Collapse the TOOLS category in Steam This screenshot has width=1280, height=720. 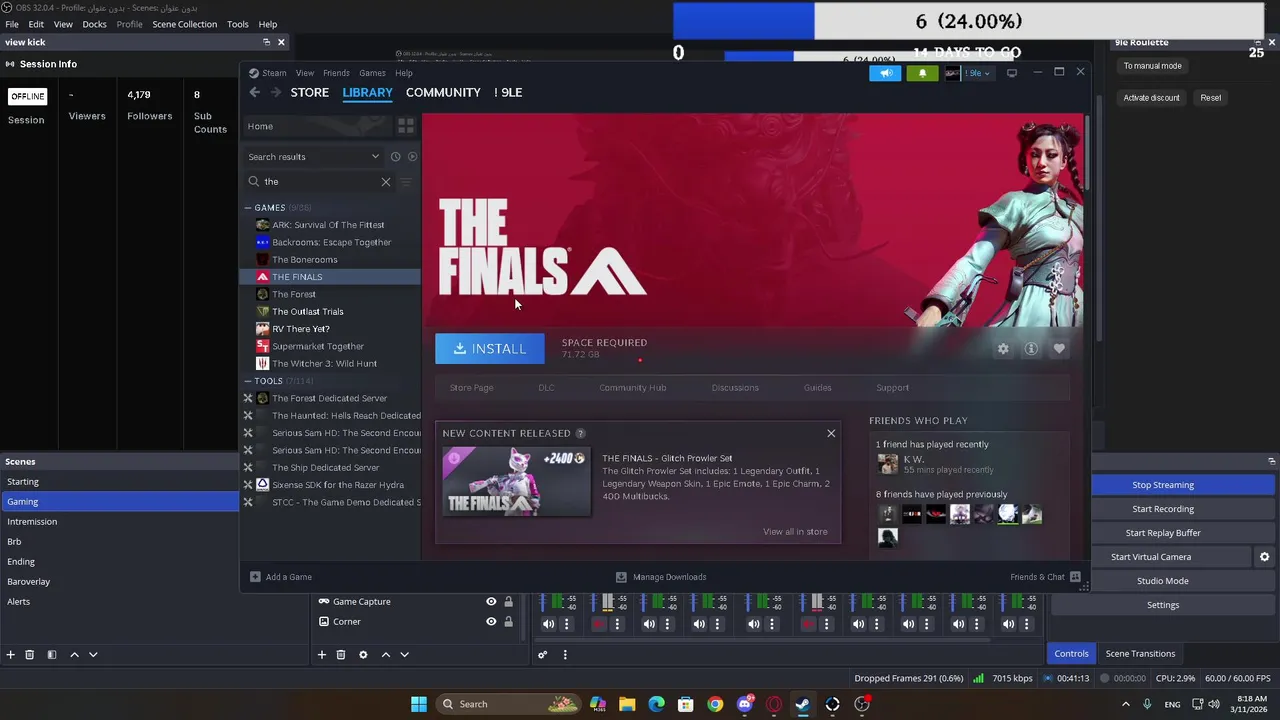[x=248, y=381]
